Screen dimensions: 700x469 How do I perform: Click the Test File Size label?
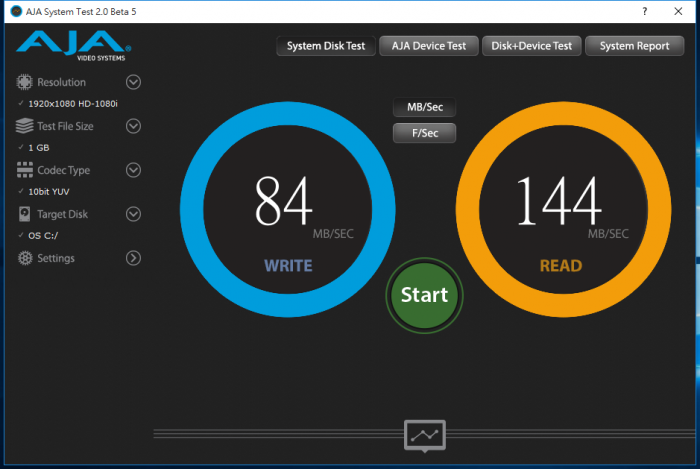(65, 126)
